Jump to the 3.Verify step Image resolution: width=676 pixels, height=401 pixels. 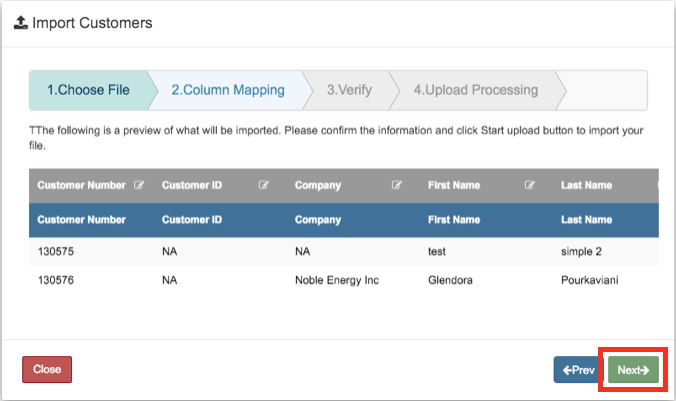[349, 90]
